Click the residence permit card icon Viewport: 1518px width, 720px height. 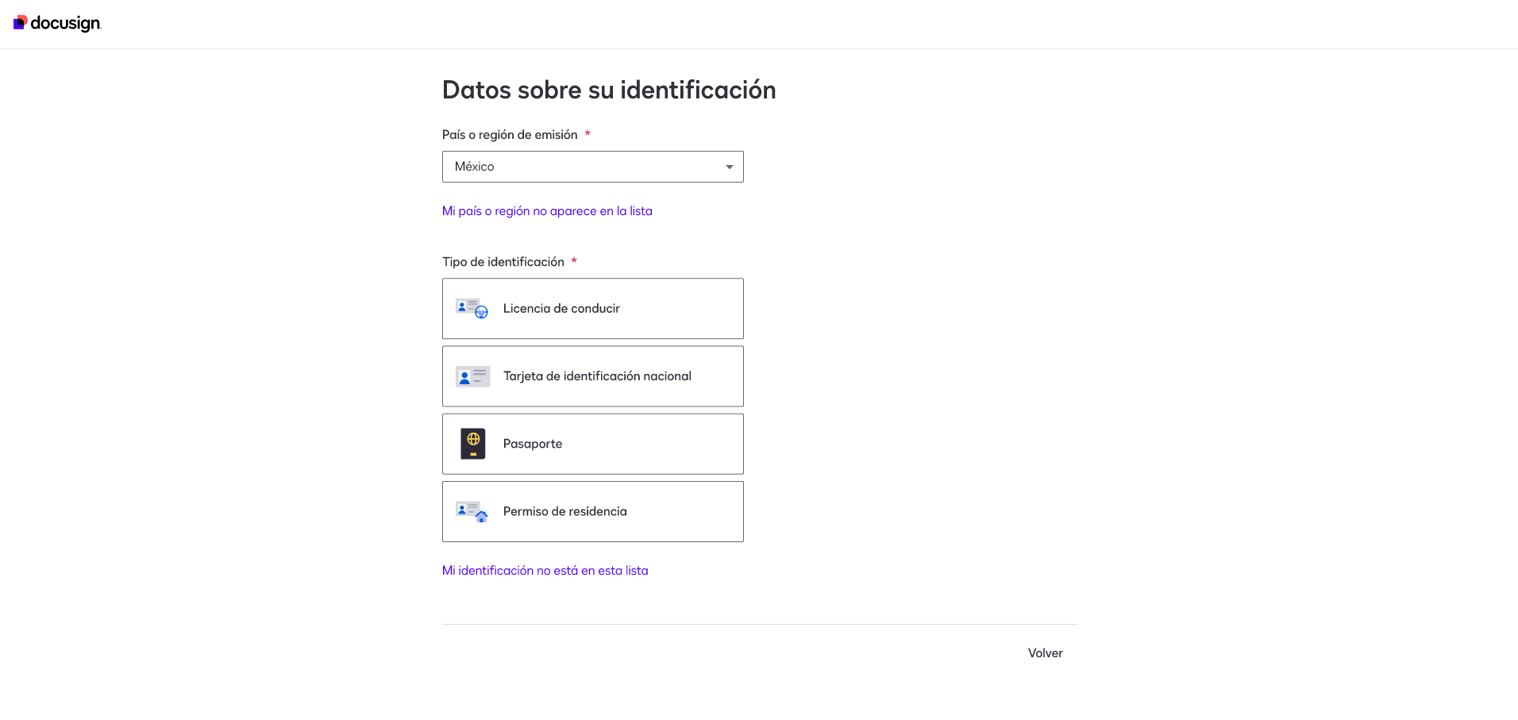pyautogui.click(x=472, y=511)
